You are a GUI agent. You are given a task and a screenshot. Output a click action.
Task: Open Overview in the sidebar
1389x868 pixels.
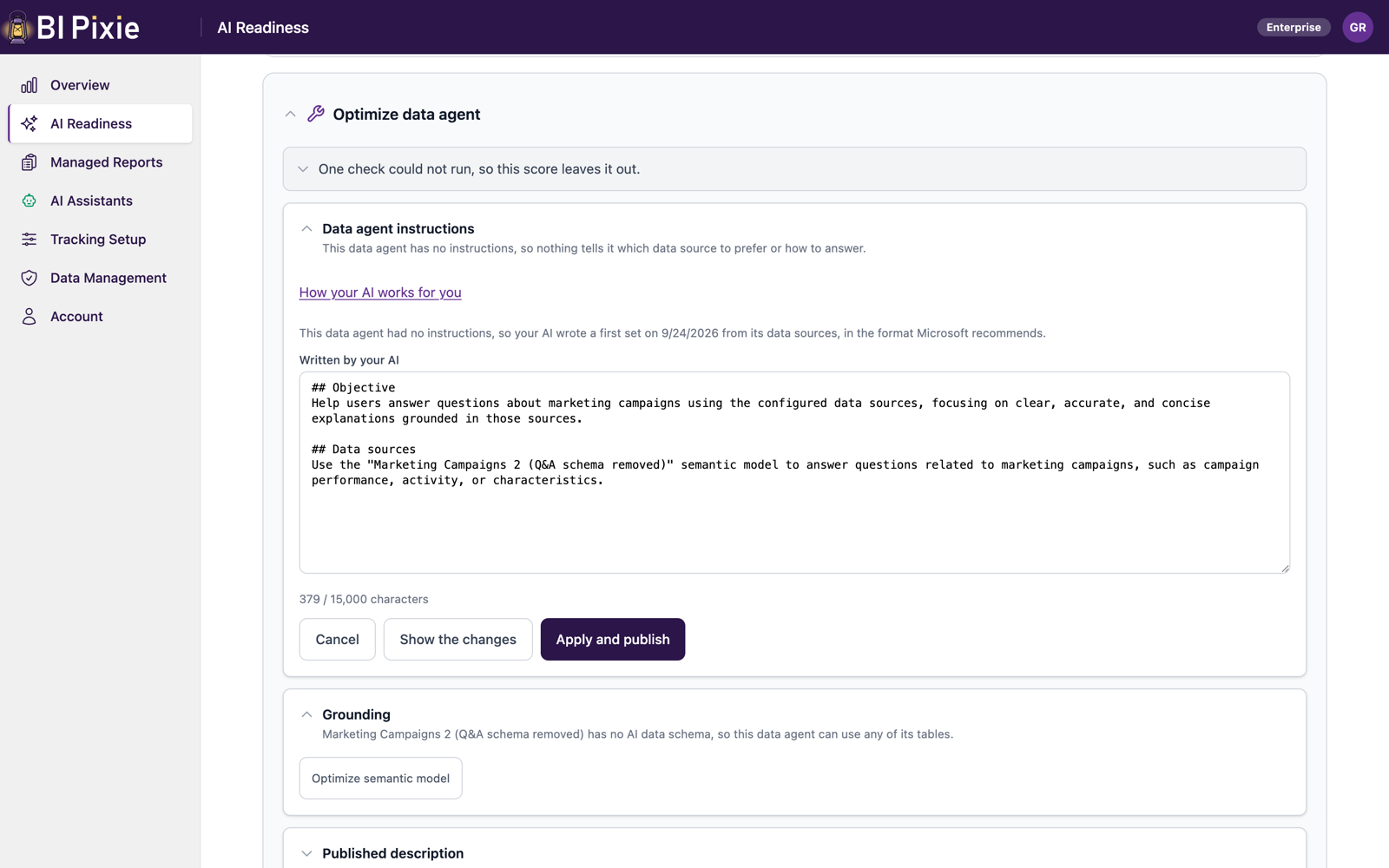coord(101,85)
